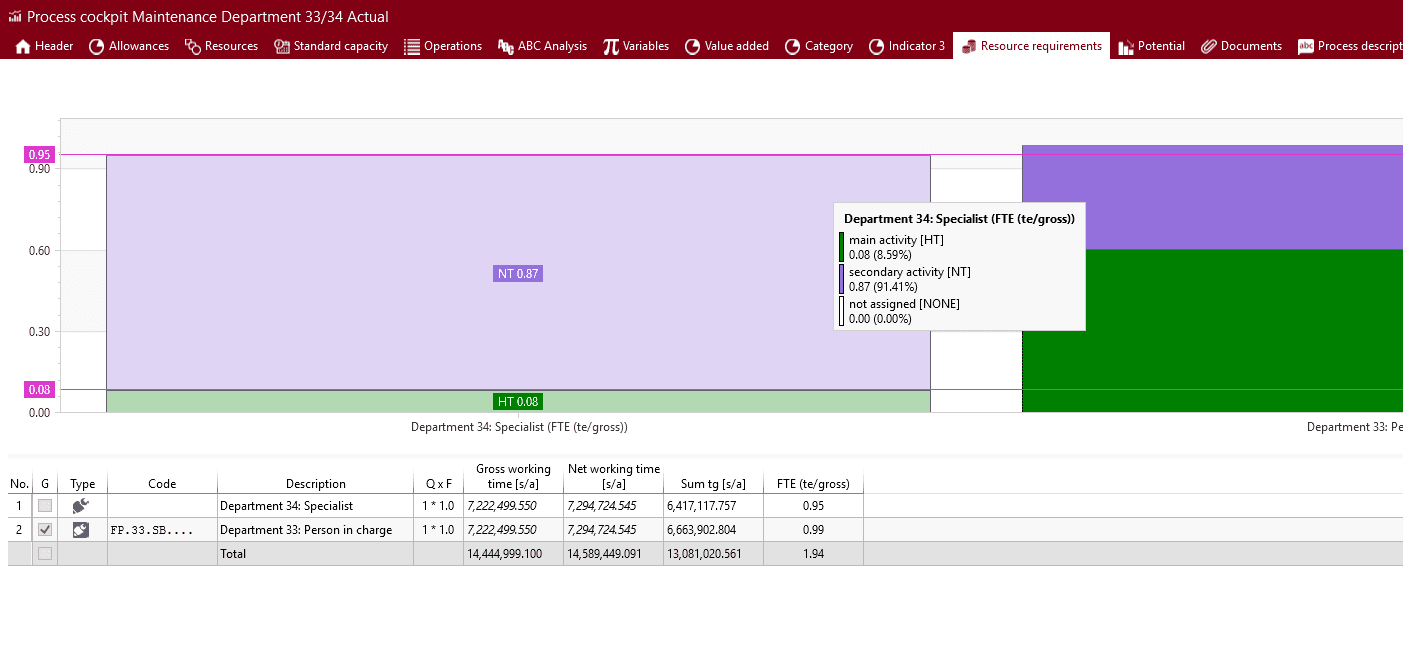Click the Documents paperclip icon

pyautogui.click(x=1208, y=46)
